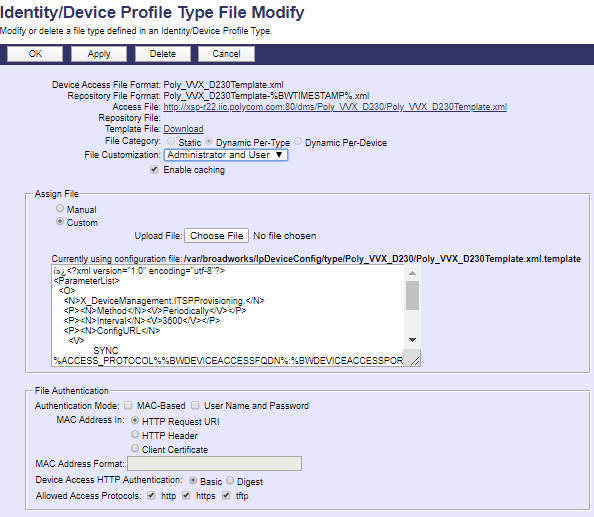The height and width of the screenshot is (517, 594).
Task: Enable User Name and Password authentication
Action: point(195,406)
